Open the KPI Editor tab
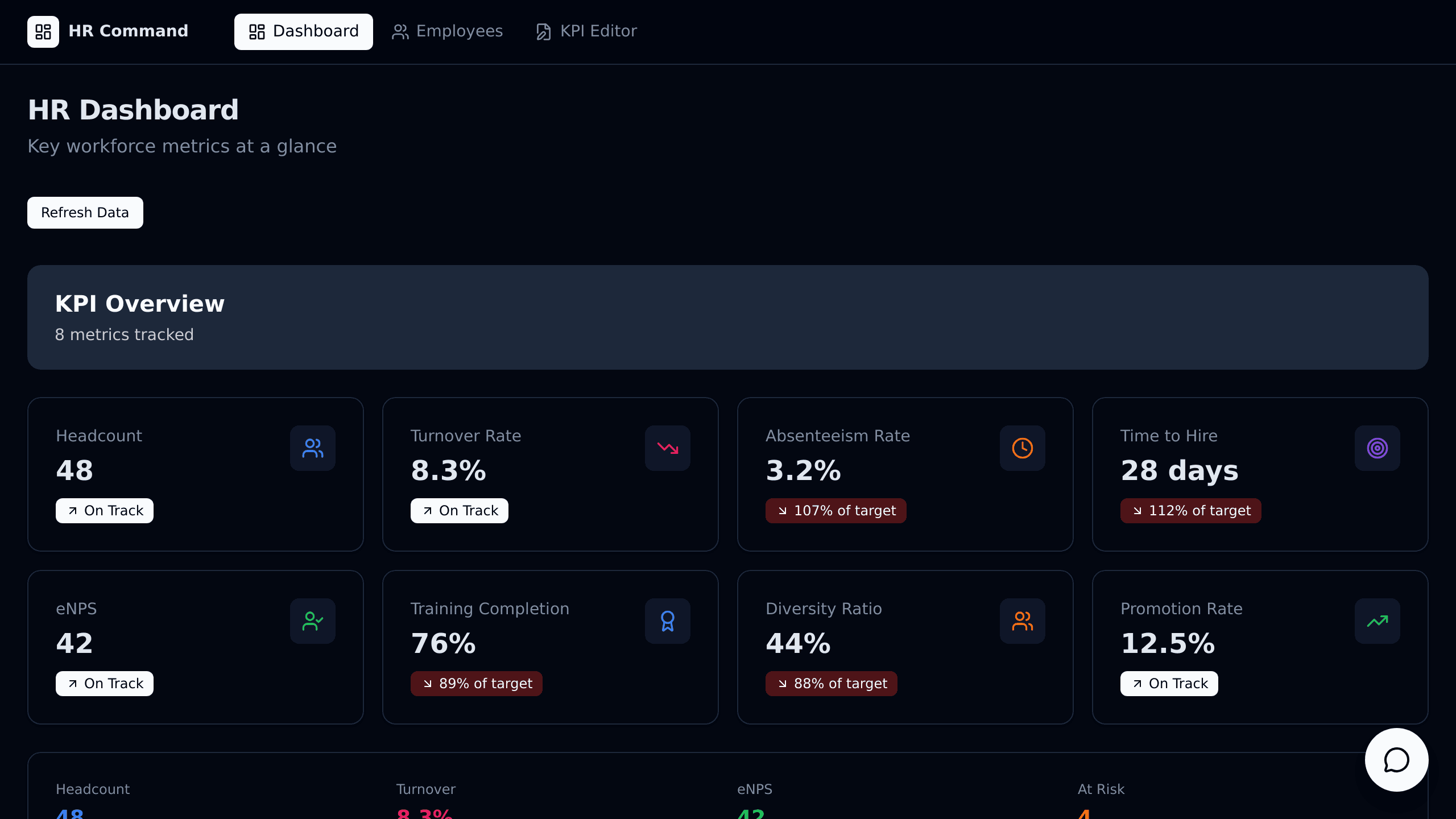 pyautogui.click(x=586, y=31)
